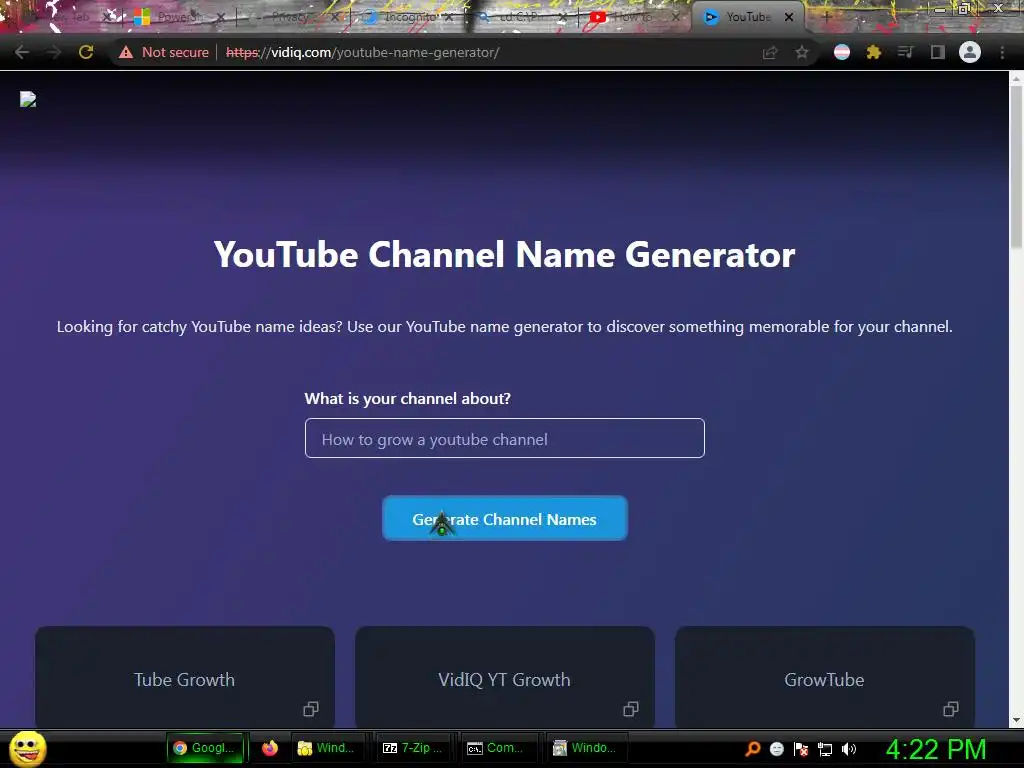This screenshot has width=1024, height=768.
Task: Click the channel topic input field
Action: [x=504, y=438]
